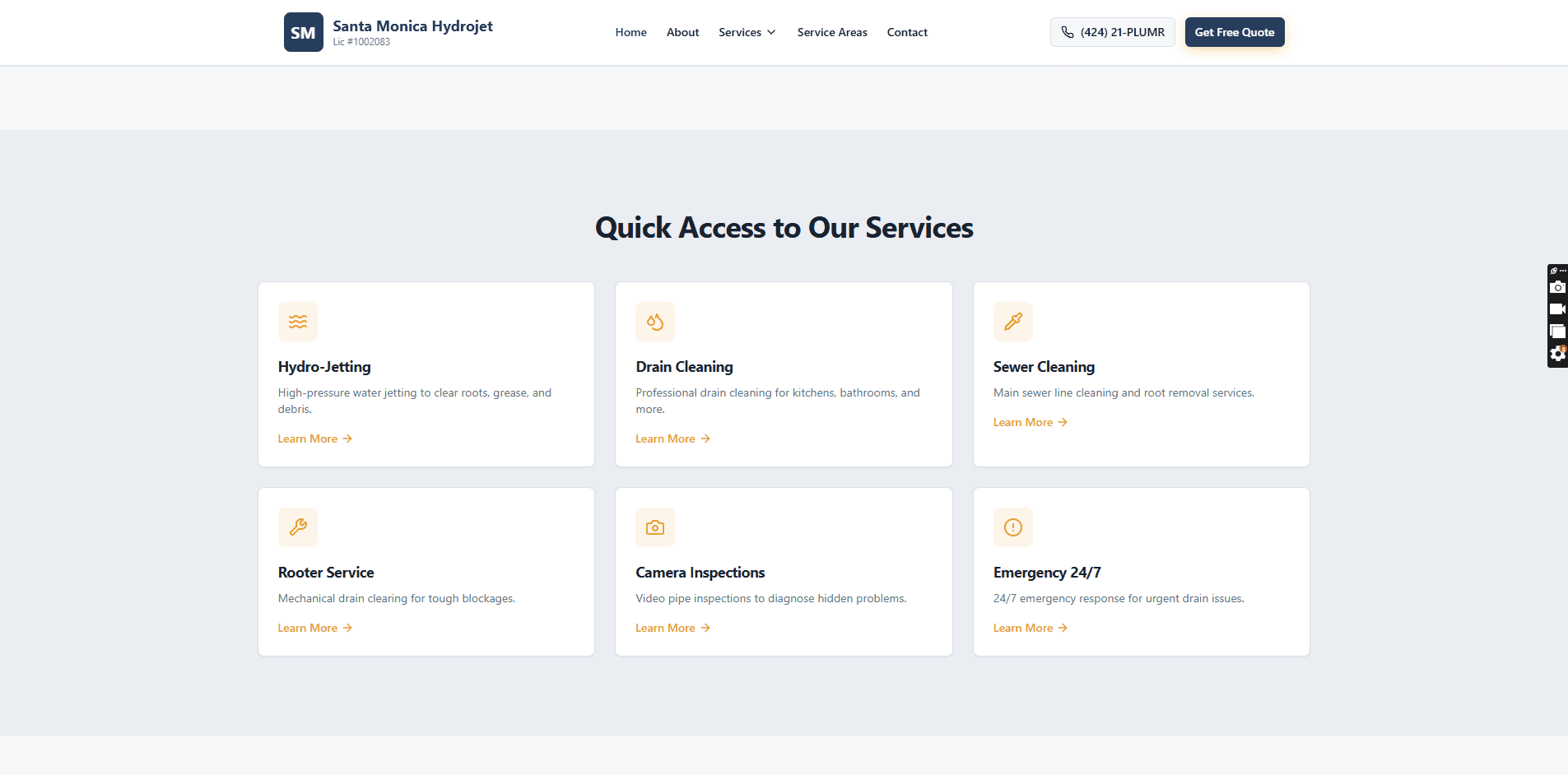Click the Drain Cleaning droplet icon
Screen dimensions: 1568x775
pos(654,322)
